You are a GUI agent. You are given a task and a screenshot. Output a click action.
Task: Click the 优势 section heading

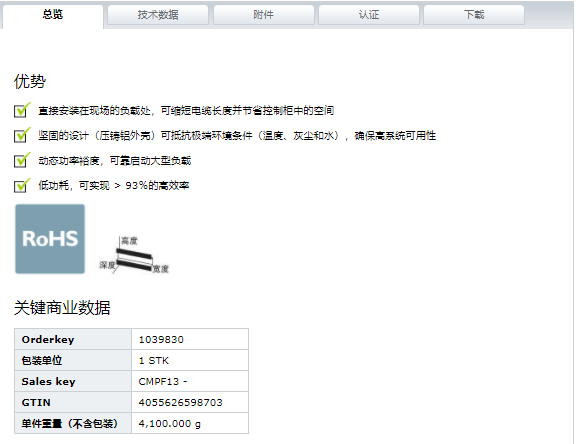(x=30, y=81)
